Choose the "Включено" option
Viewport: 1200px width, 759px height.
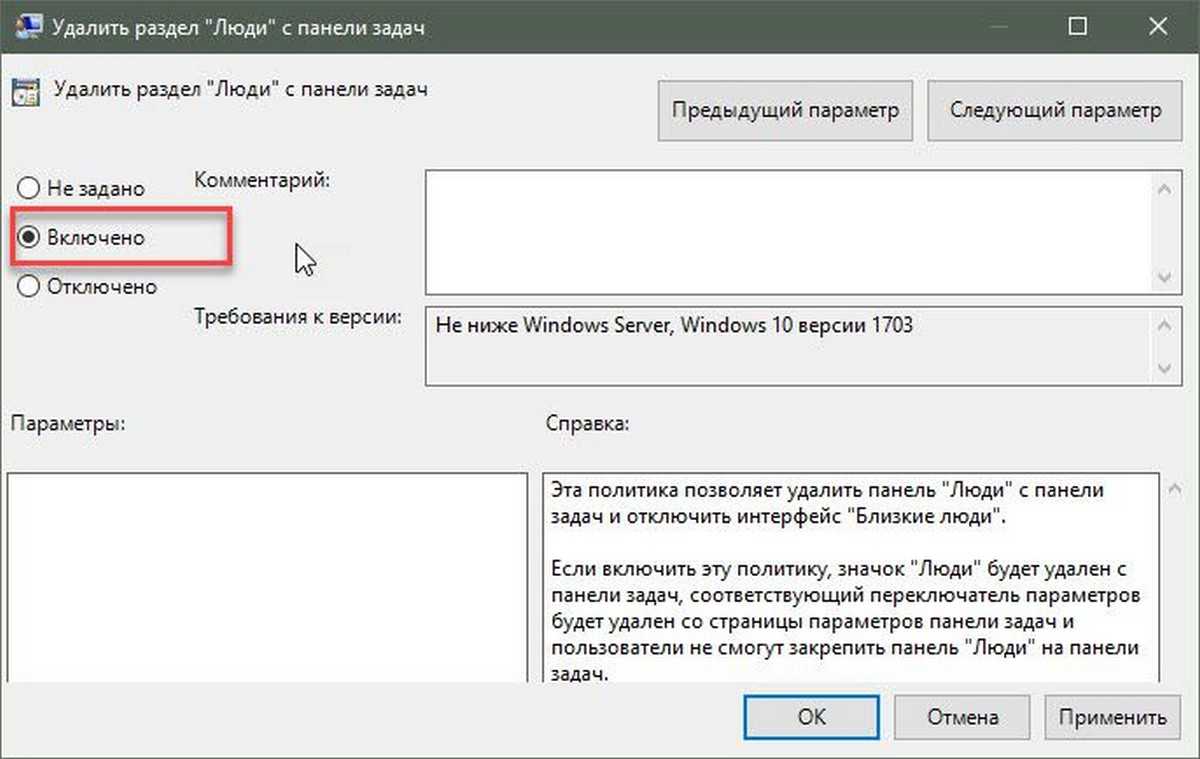pyautogui.click(x=30, y=237)
